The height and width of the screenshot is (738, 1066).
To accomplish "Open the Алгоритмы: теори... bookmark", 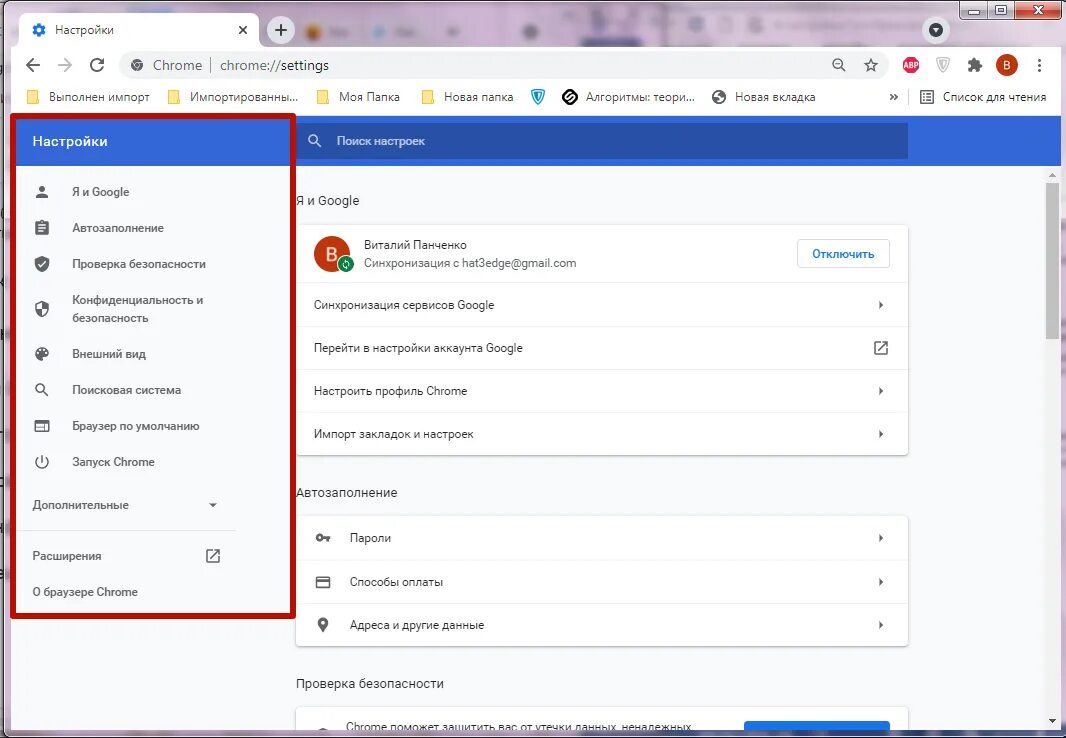I will pos(629,97).
